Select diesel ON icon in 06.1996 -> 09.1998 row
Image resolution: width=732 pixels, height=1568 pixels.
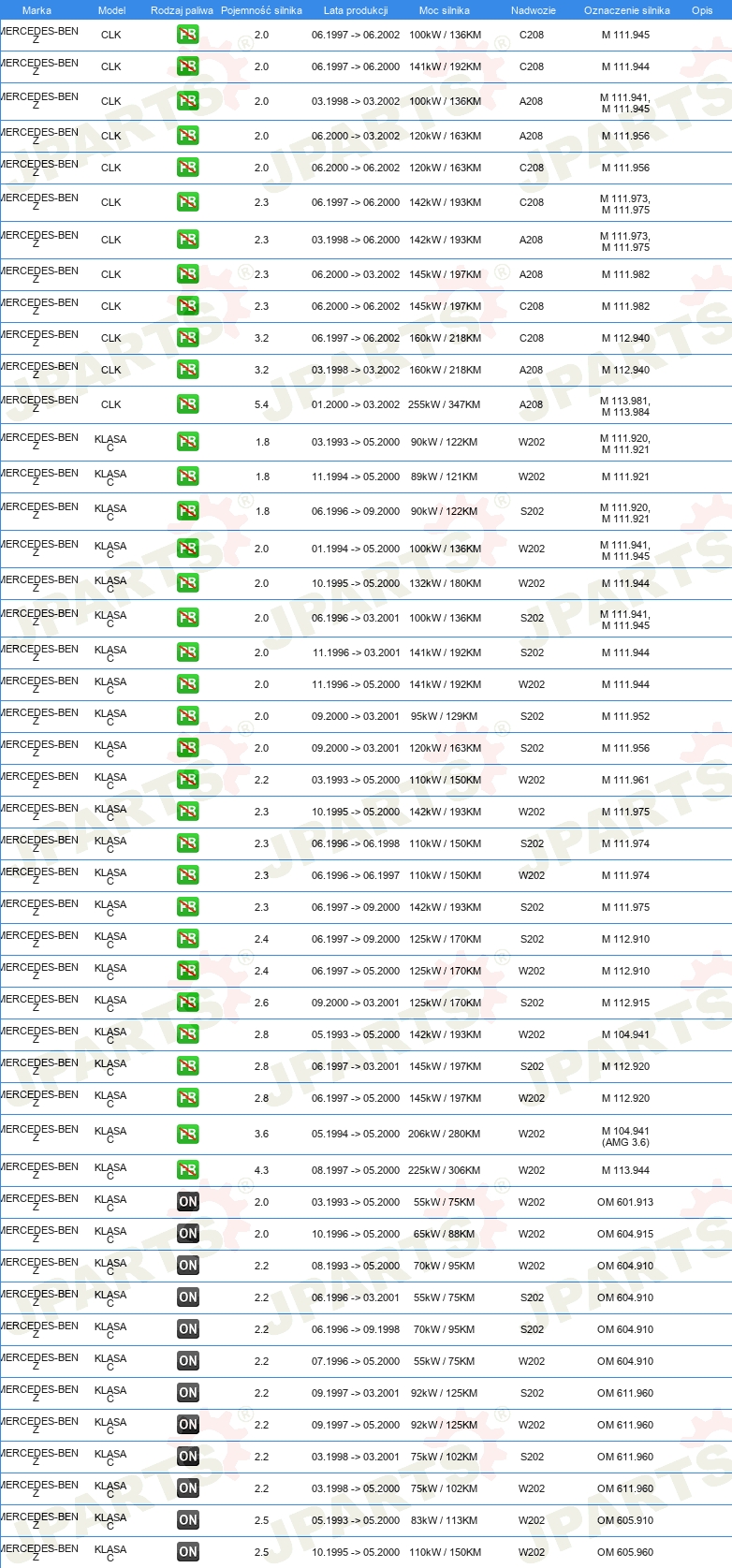(x=187, y=1330)
